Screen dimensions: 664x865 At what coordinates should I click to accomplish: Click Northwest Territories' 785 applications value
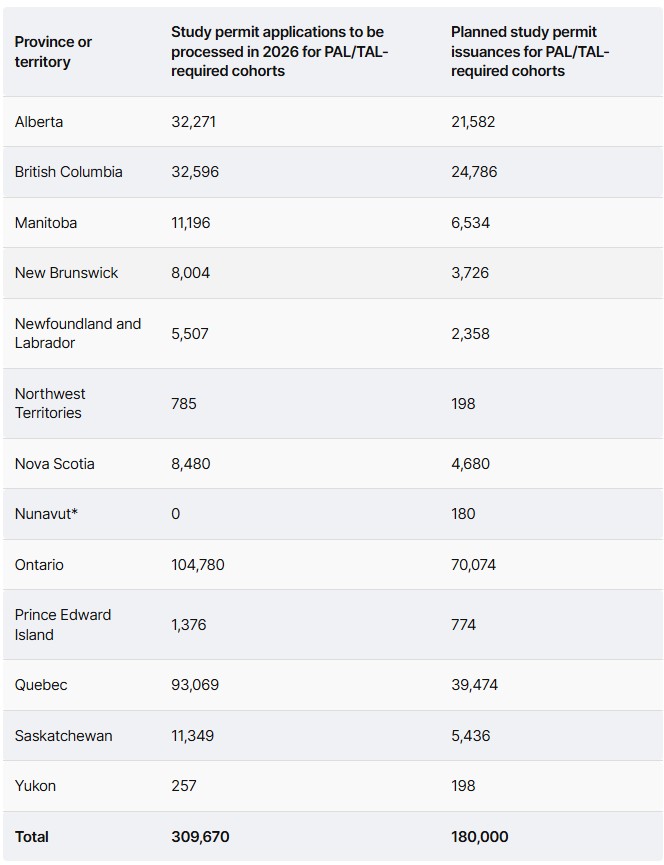coord(184,404)
